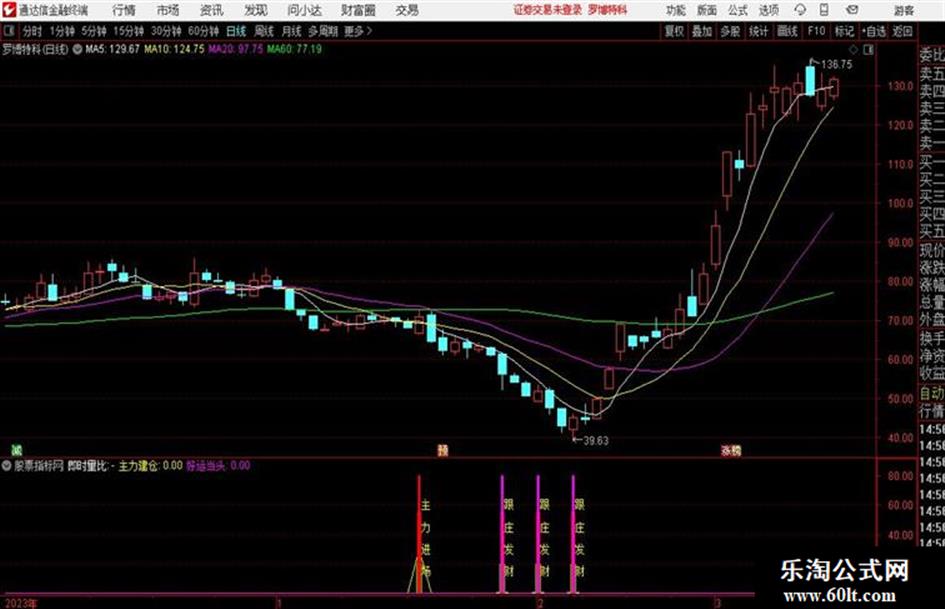
Task: Click the 涨停 event marker on chart
Action: pos(731,450)
